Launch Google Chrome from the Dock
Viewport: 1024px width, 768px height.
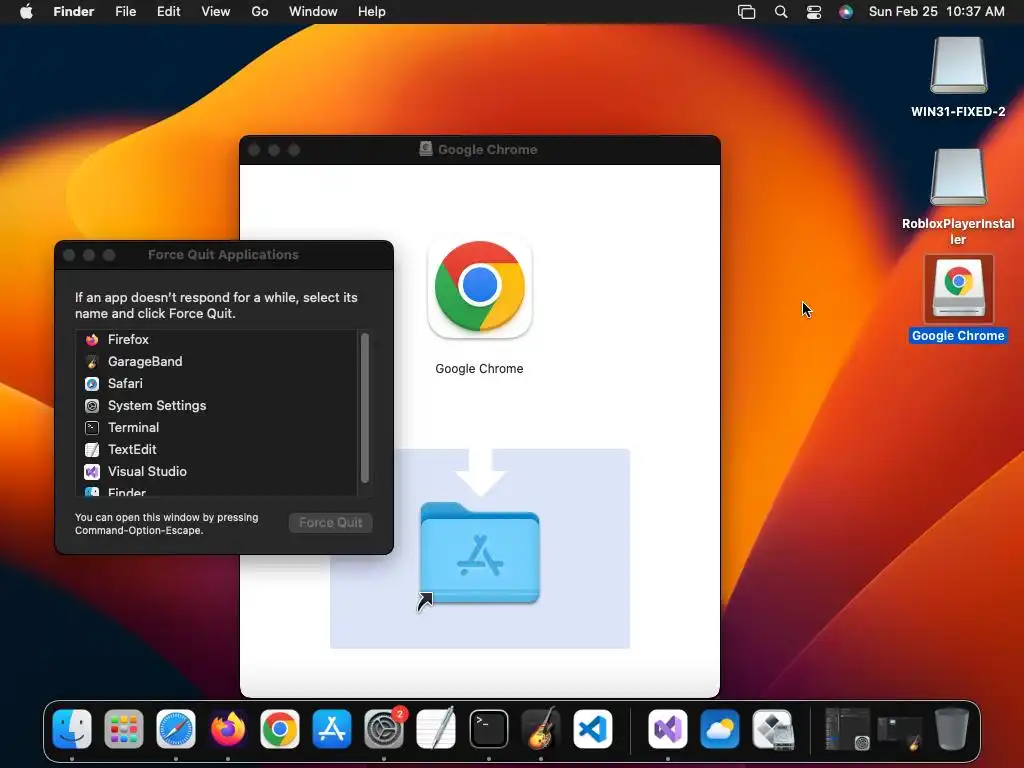pos(280,728)
